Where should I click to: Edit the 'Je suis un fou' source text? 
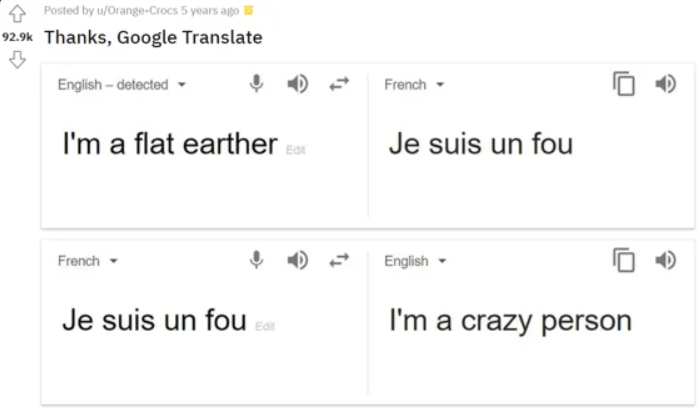coord(265,326)
